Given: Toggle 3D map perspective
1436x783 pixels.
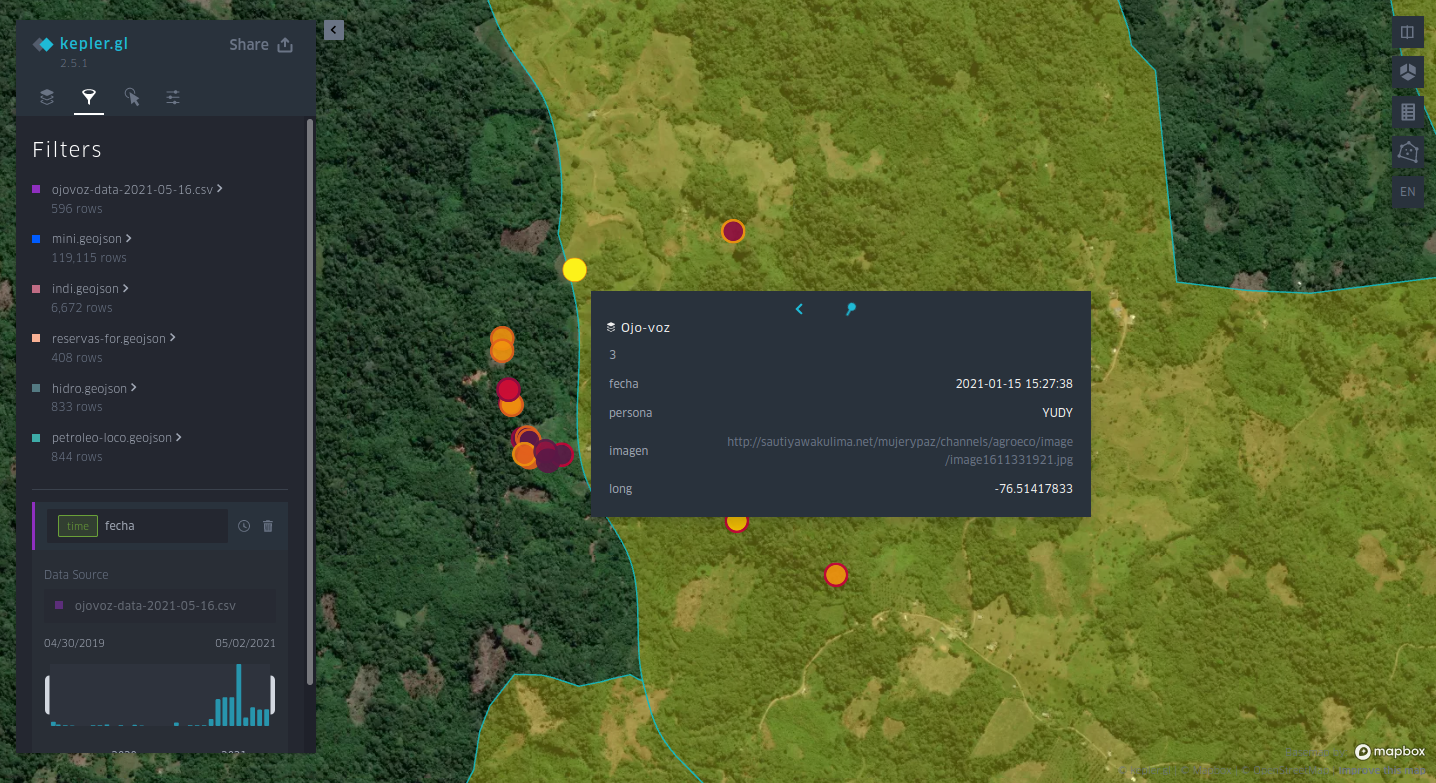Looking at the screenshot, I should point(1408,71).
